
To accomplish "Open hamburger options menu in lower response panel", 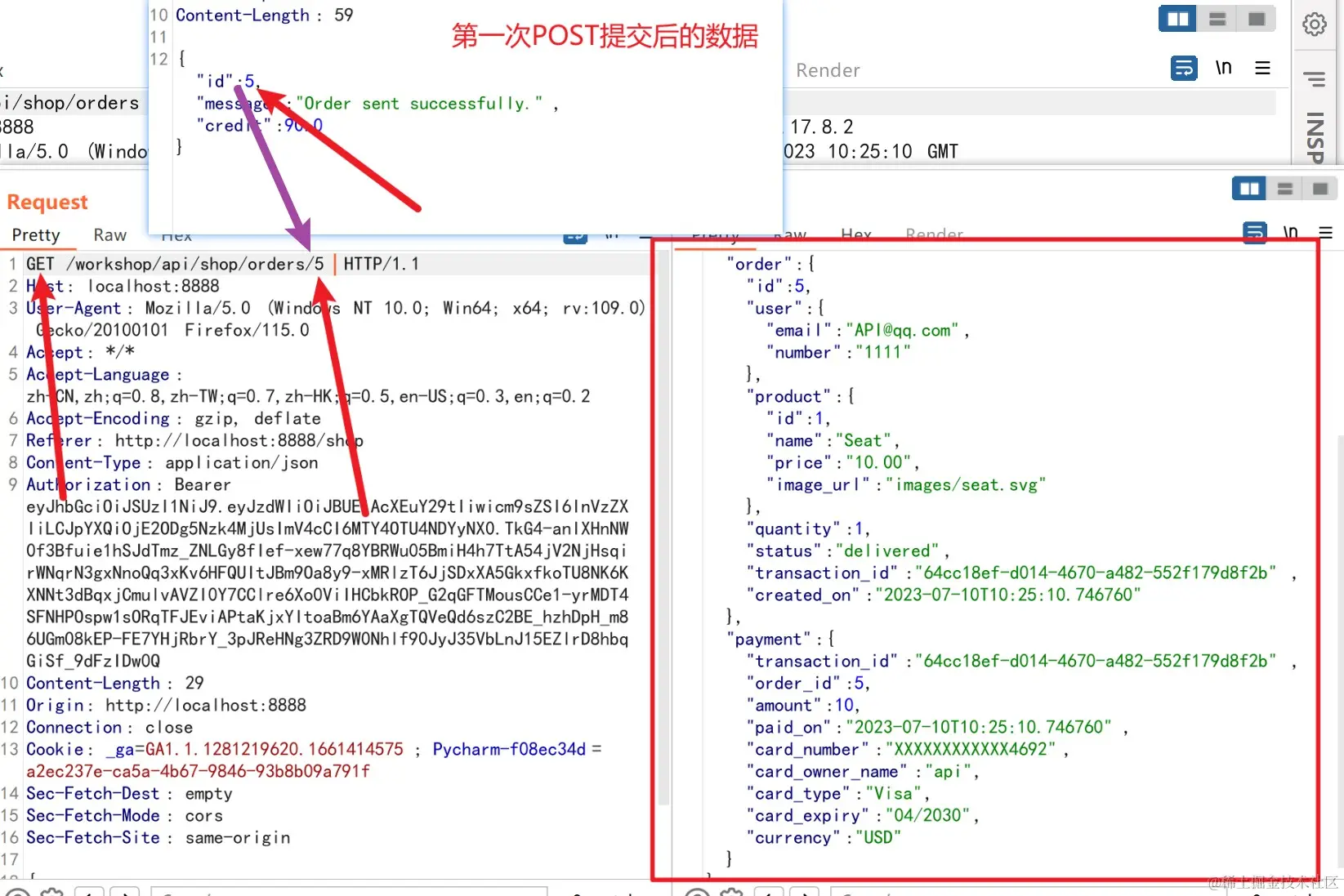I will 1325,233.
